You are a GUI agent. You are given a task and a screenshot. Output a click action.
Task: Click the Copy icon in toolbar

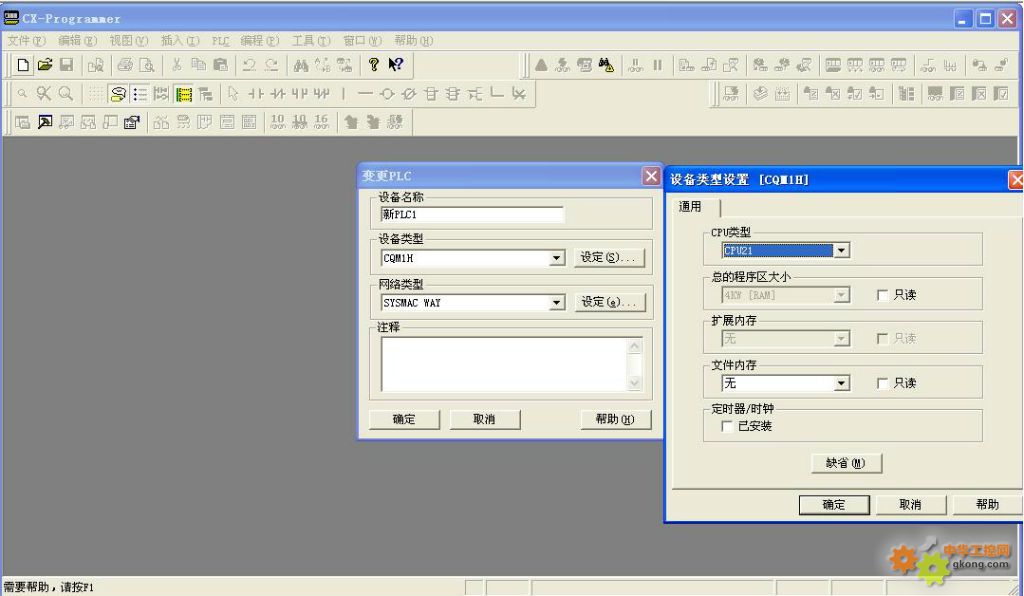click(199, 65)
